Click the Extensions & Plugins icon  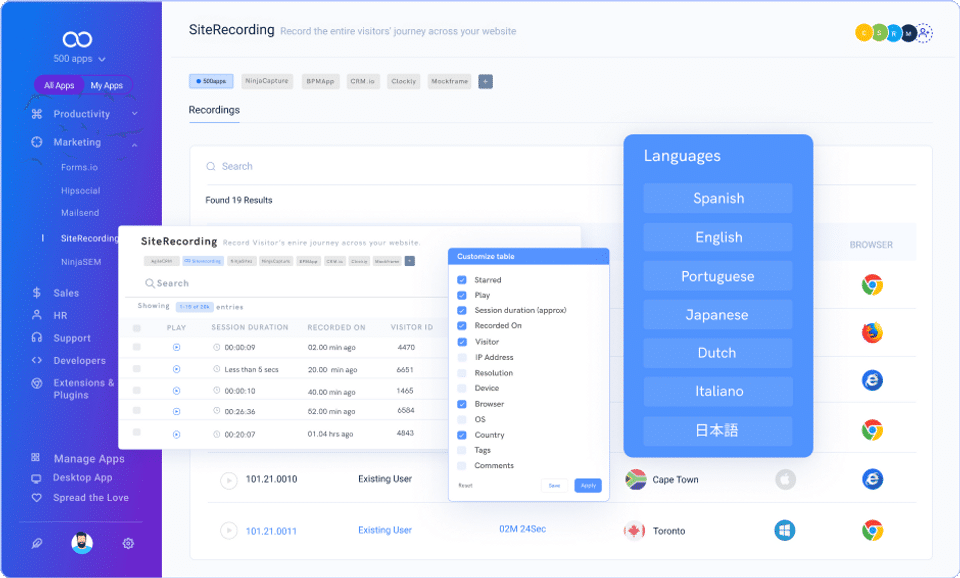tap(37, 383)
